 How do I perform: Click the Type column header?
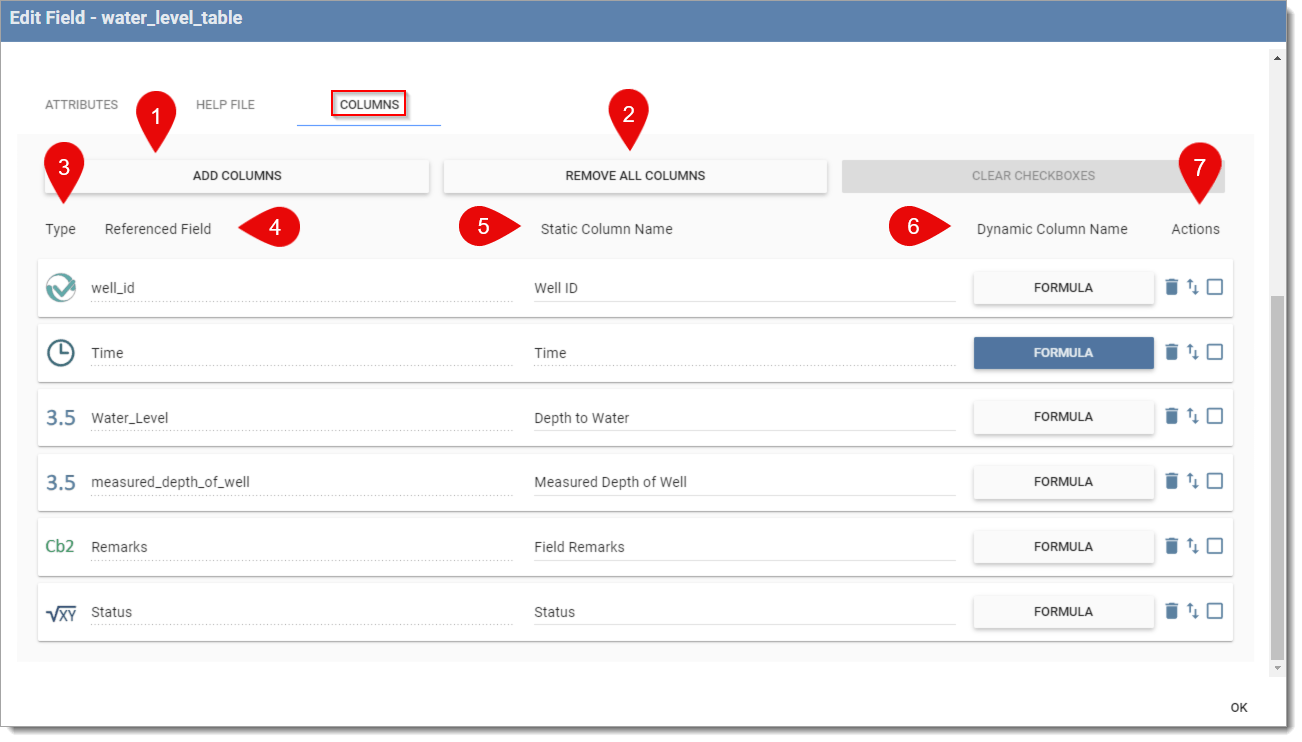pyautogui.click(x=60, y=229)
